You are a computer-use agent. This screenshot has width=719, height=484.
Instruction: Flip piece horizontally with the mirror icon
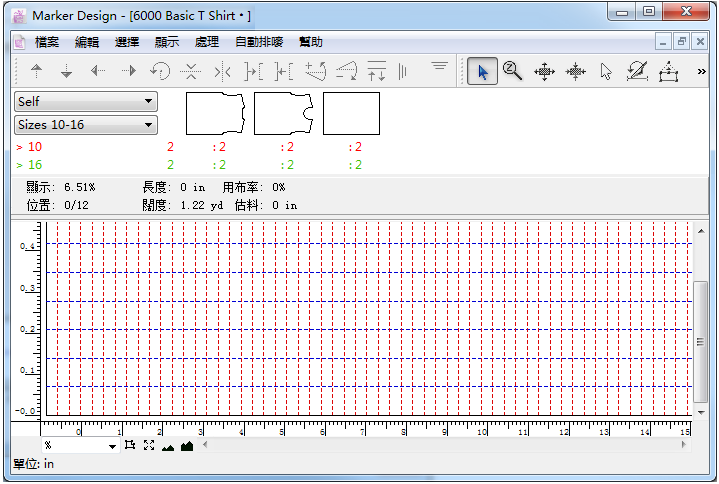222,72
